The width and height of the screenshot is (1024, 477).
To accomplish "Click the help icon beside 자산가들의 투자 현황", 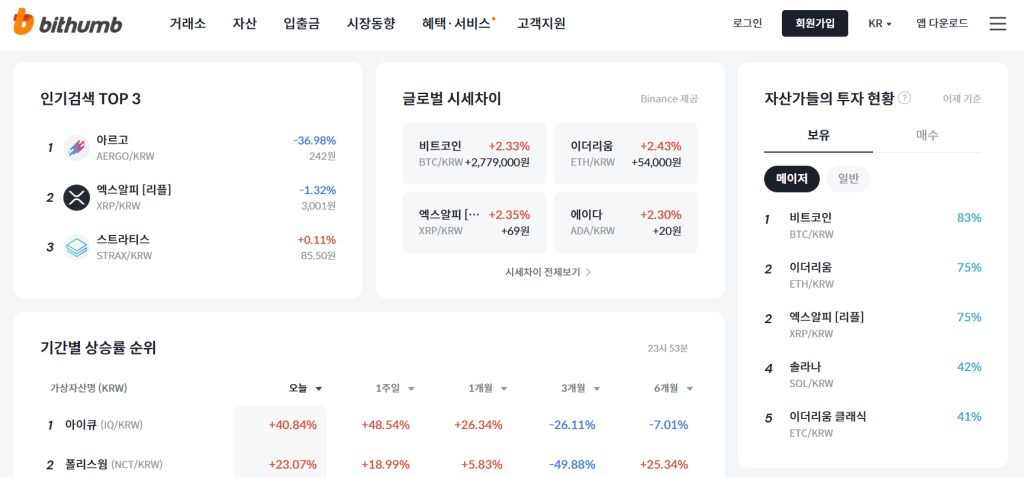I will tap(904, 98).
